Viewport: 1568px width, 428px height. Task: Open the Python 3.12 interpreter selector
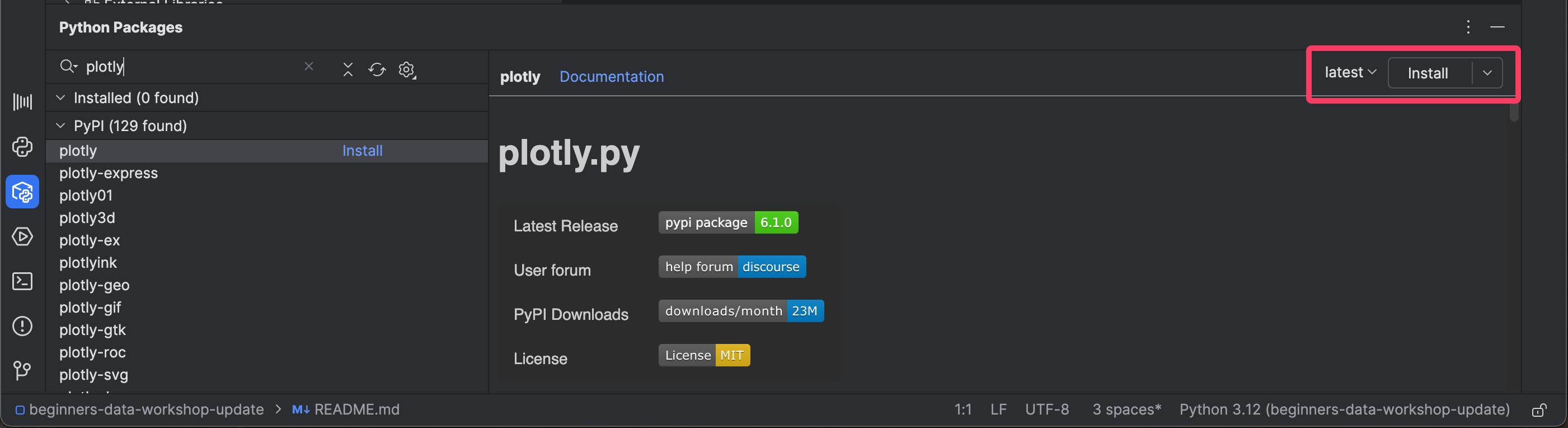[x=1345, y=410]
